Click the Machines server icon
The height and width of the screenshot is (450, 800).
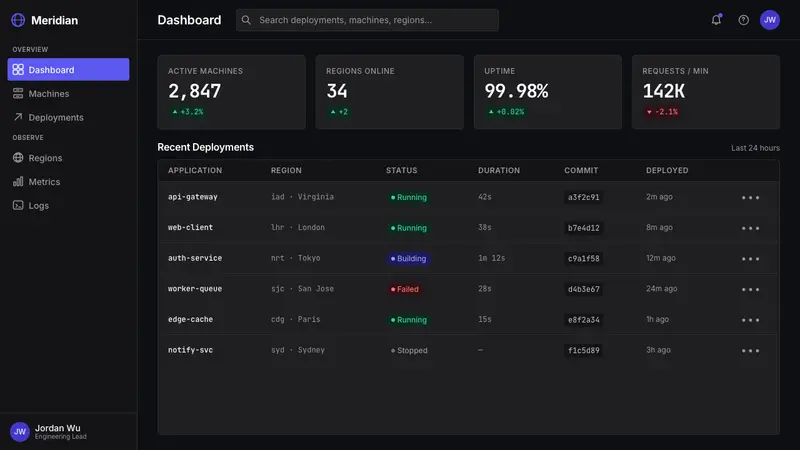pyautogui.click(x=18, y=93)
